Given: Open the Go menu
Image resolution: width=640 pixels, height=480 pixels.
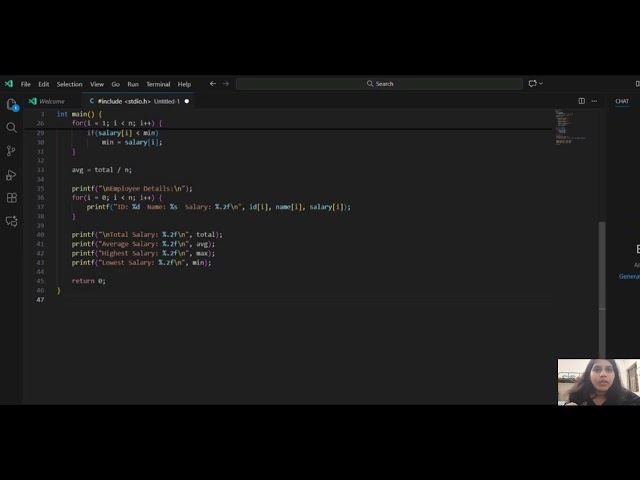Looking at the screenshot, I should 116,84.
